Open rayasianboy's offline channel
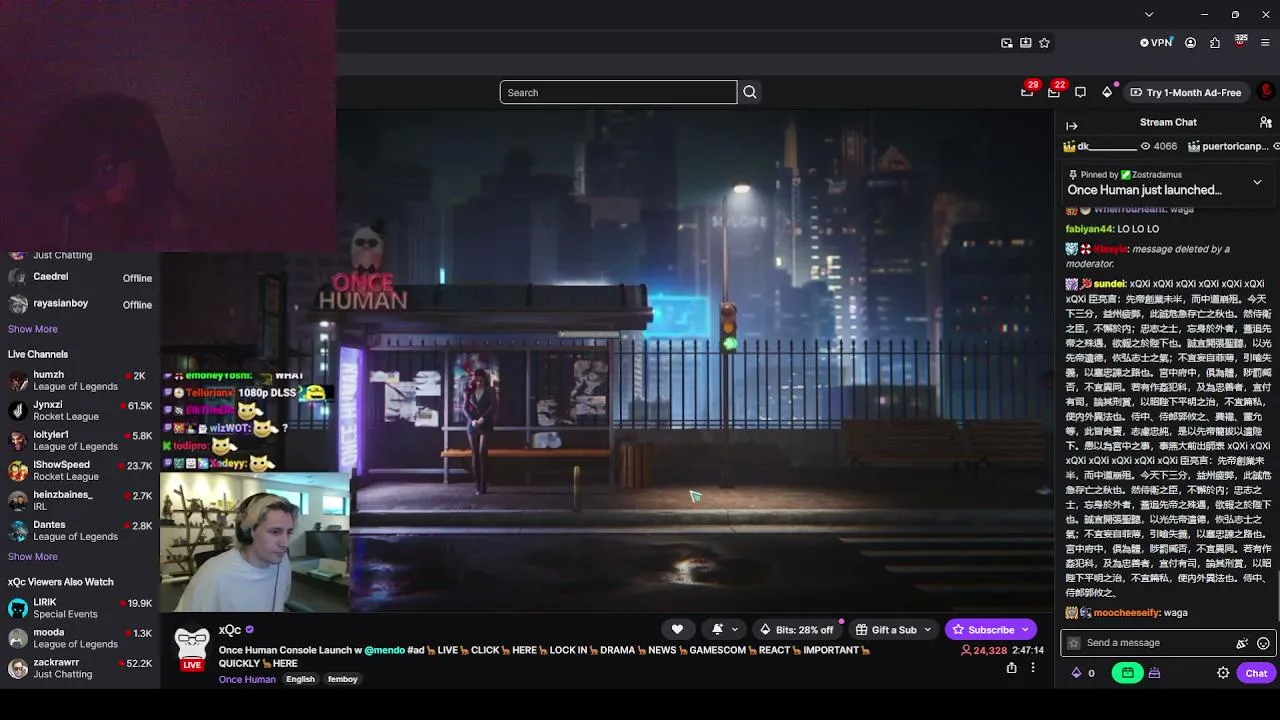Screen dimensions: 1280x720 80,304
